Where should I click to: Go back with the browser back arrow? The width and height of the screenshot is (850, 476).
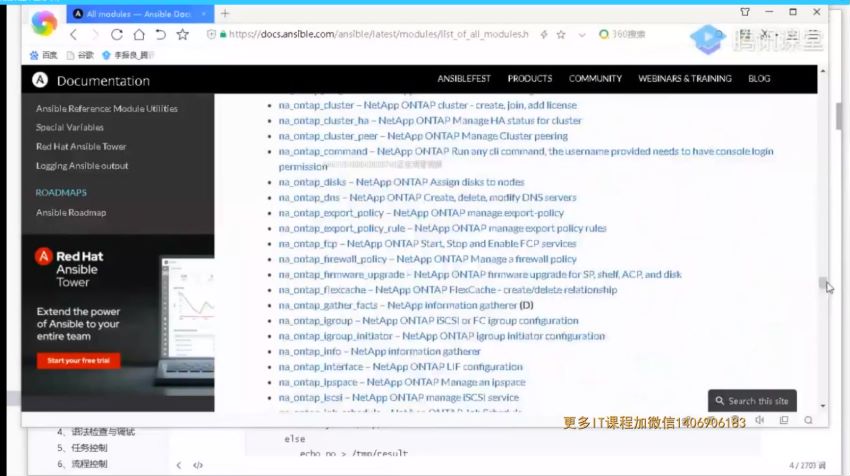[74, 35]
